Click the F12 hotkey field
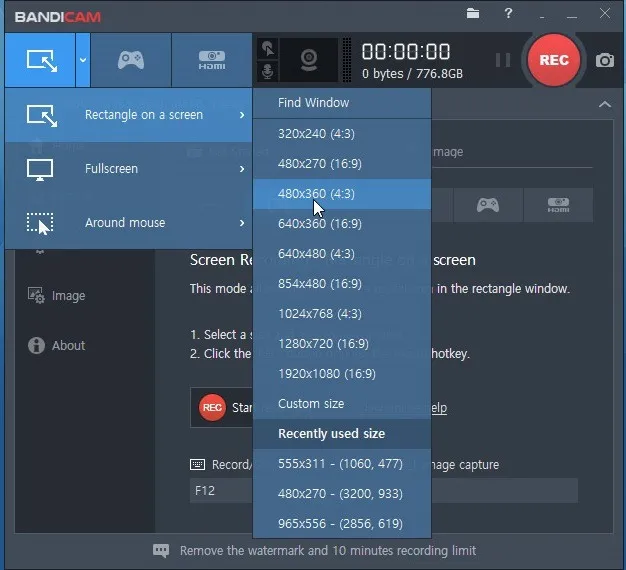Viewport: 626px width, 570px height. click(x=221, y=490)
